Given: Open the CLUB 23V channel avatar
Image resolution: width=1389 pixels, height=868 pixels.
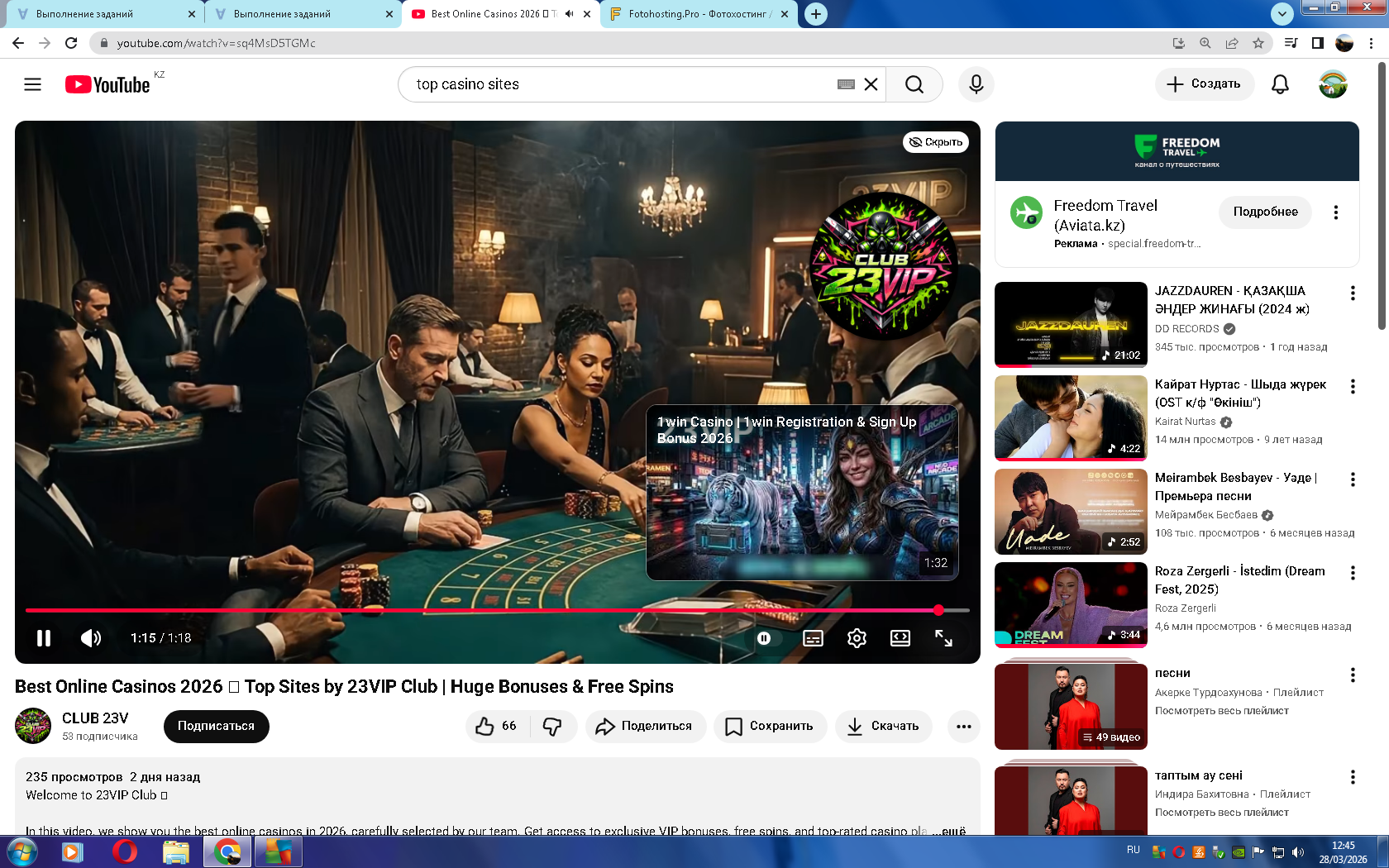Looking at the screenshot, I should (33, 726).
